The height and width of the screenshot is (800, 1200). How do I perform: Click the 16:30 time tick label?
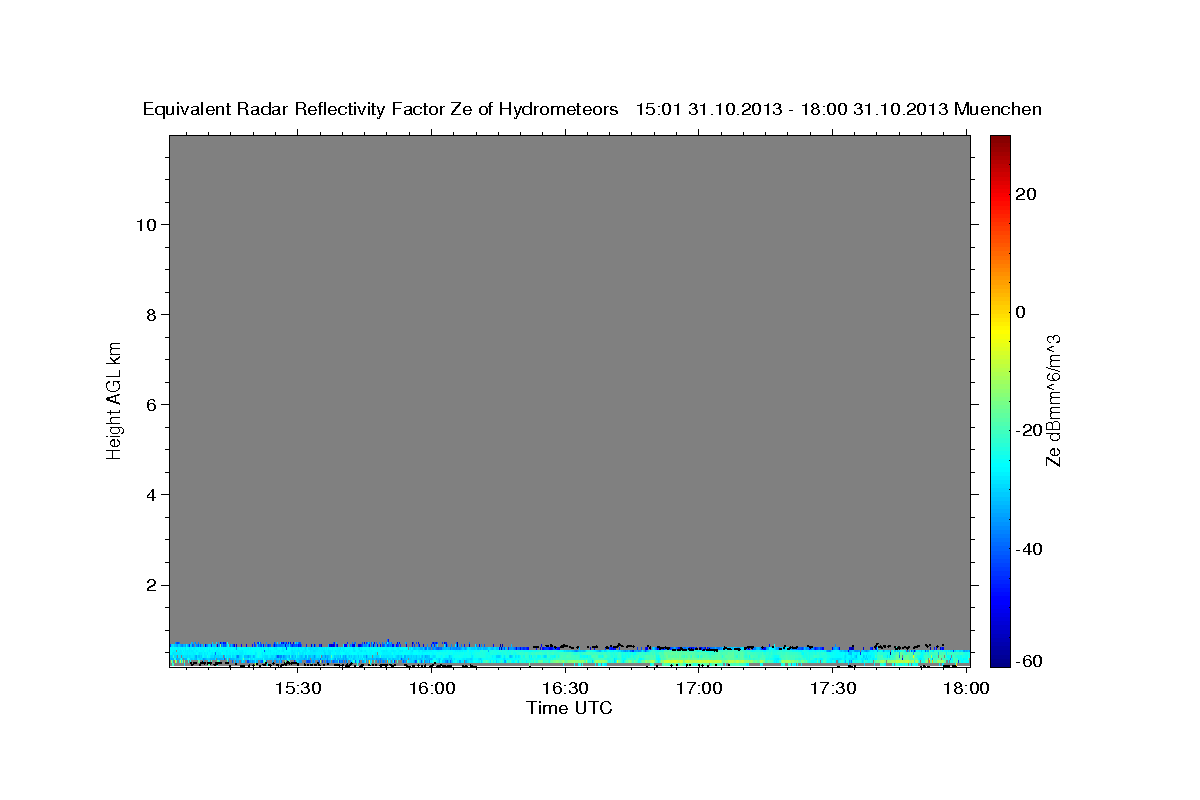tap(565, 689)
